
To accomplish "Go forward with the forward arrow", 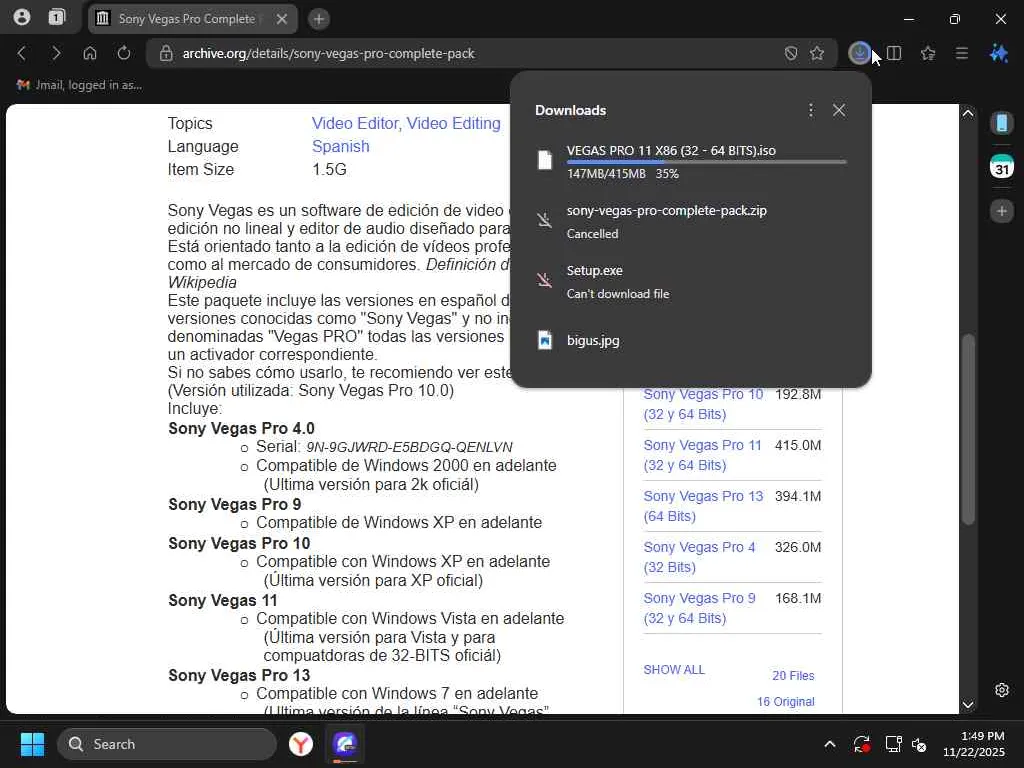I will pos(56,53).
